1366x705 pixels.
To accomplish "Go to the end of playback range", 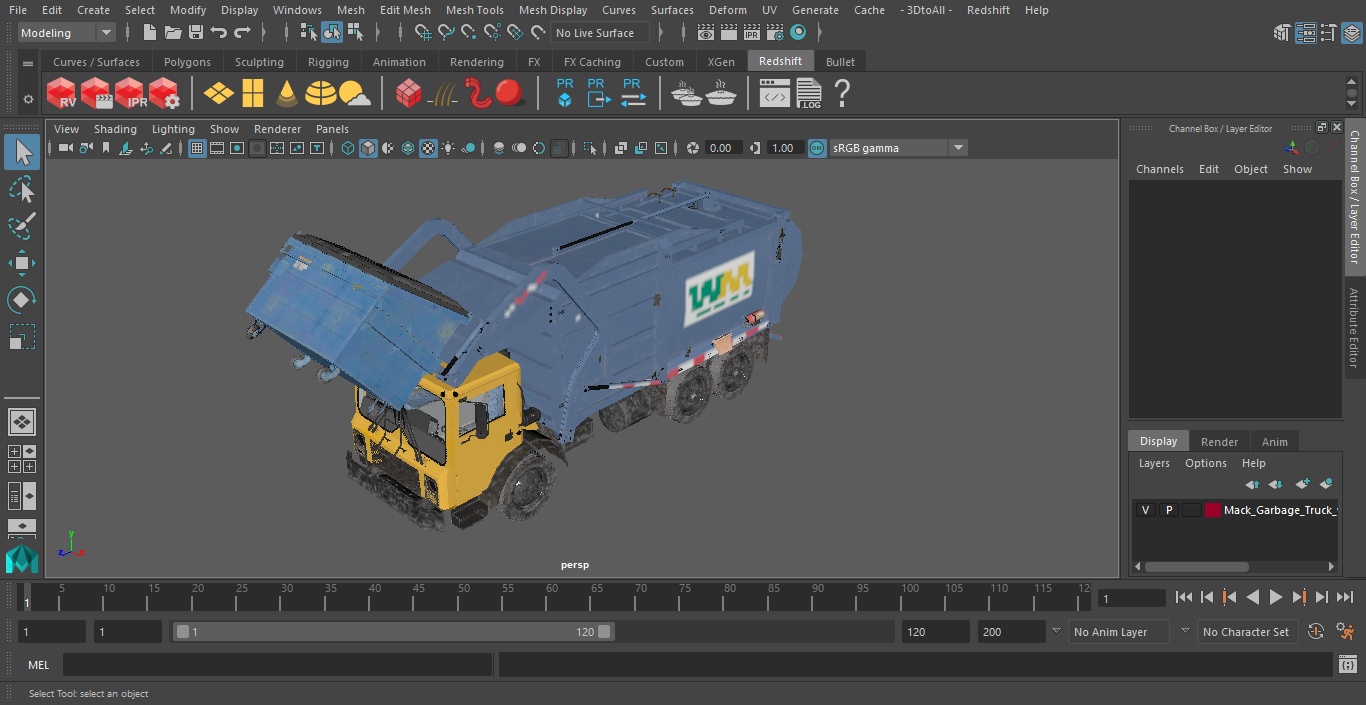I will (1345, 597).
